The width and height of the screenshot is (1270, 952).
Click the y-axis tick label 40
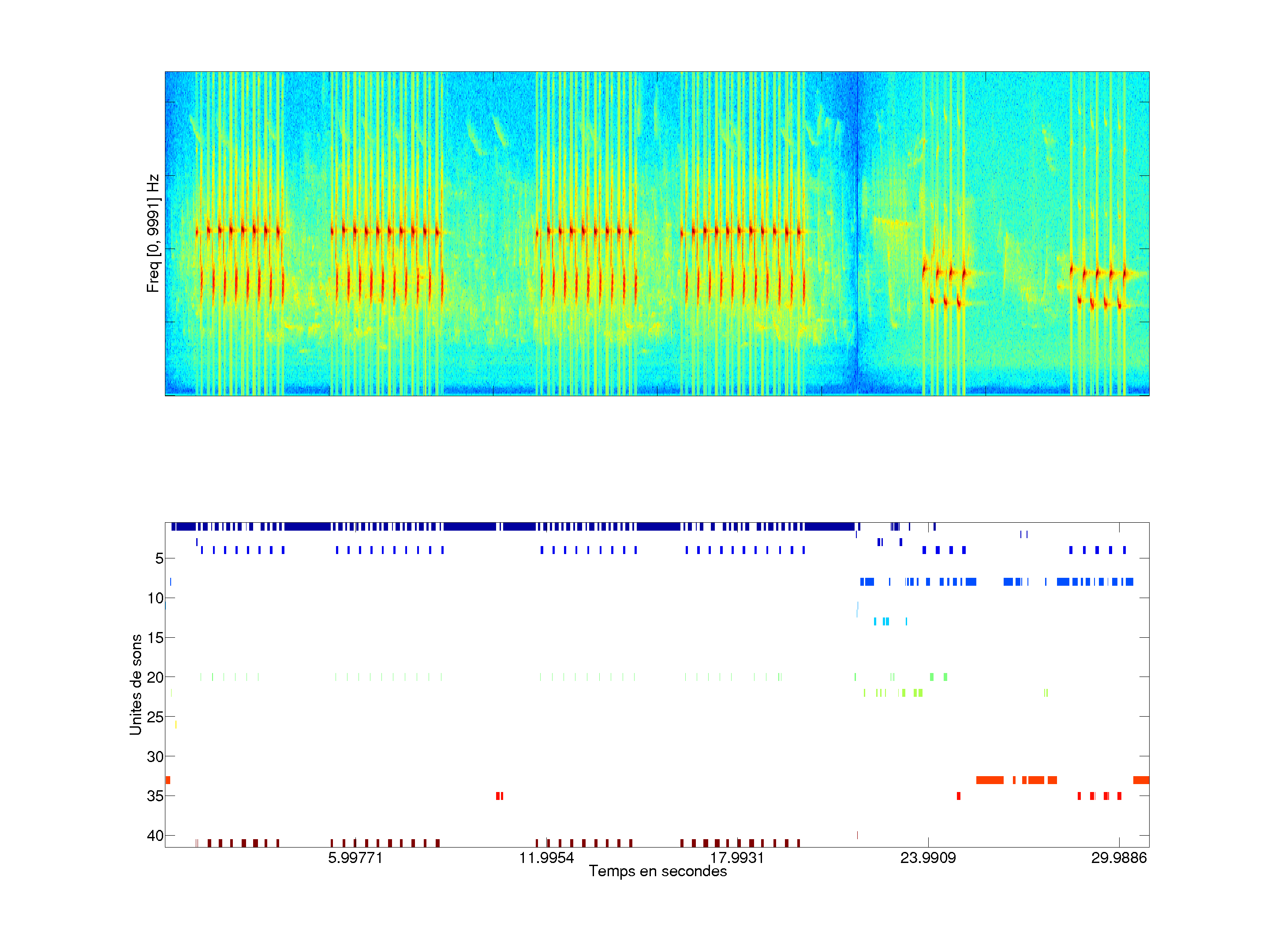point(155,836)
